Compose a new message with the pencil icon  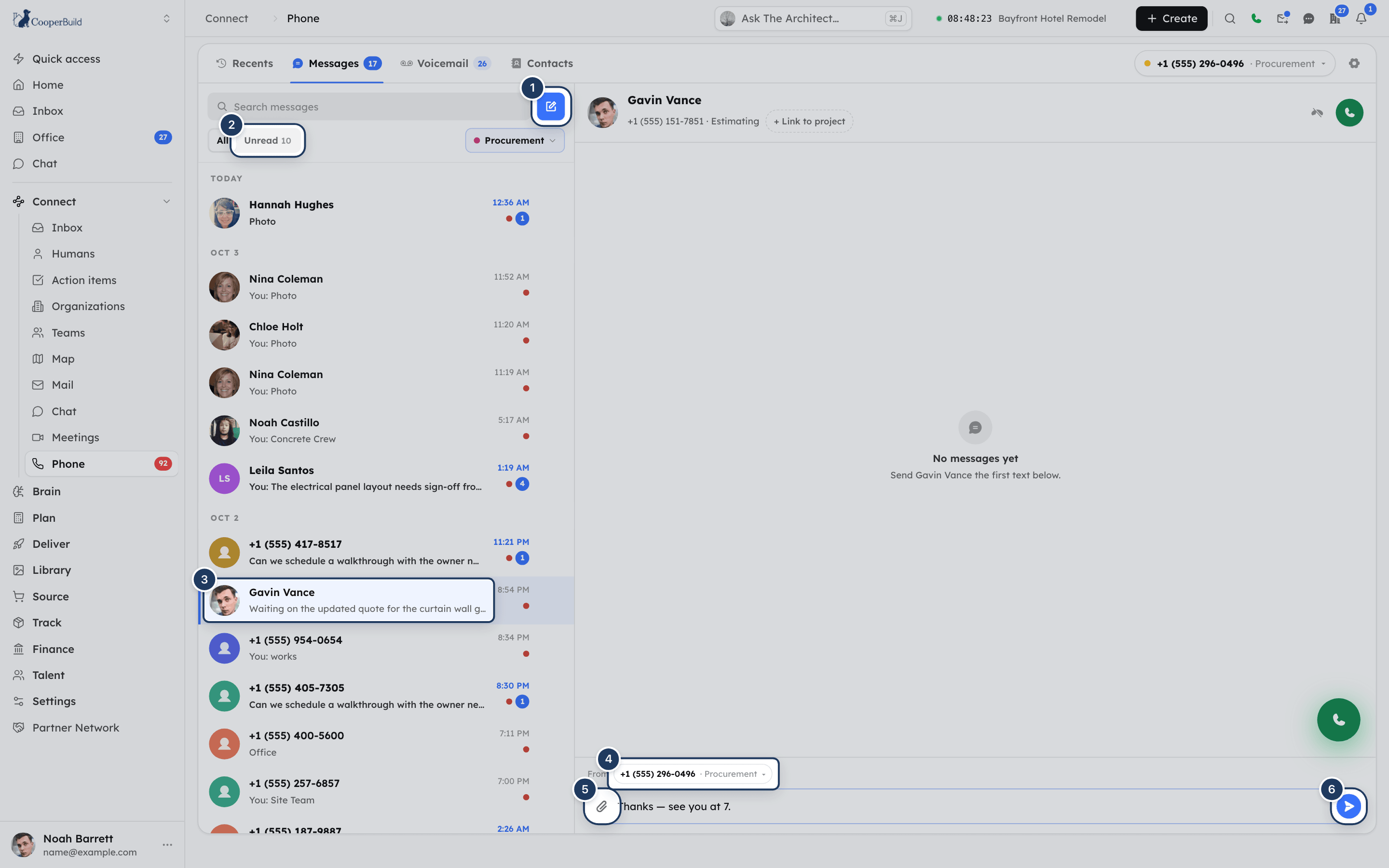(x=550, y=106)
